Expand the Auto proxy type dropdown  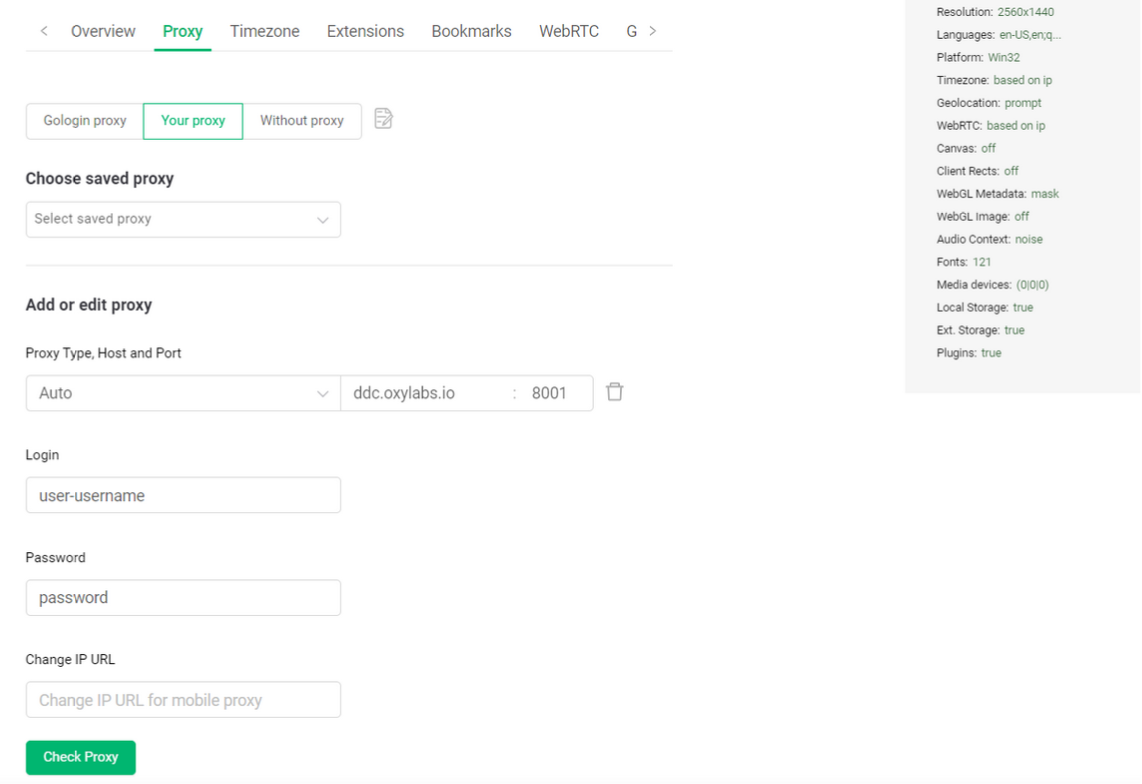click(183, 393)
